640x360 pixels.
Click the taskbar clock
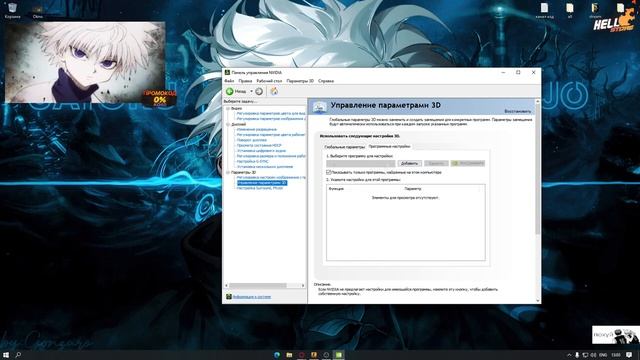(x=616, y=355)
